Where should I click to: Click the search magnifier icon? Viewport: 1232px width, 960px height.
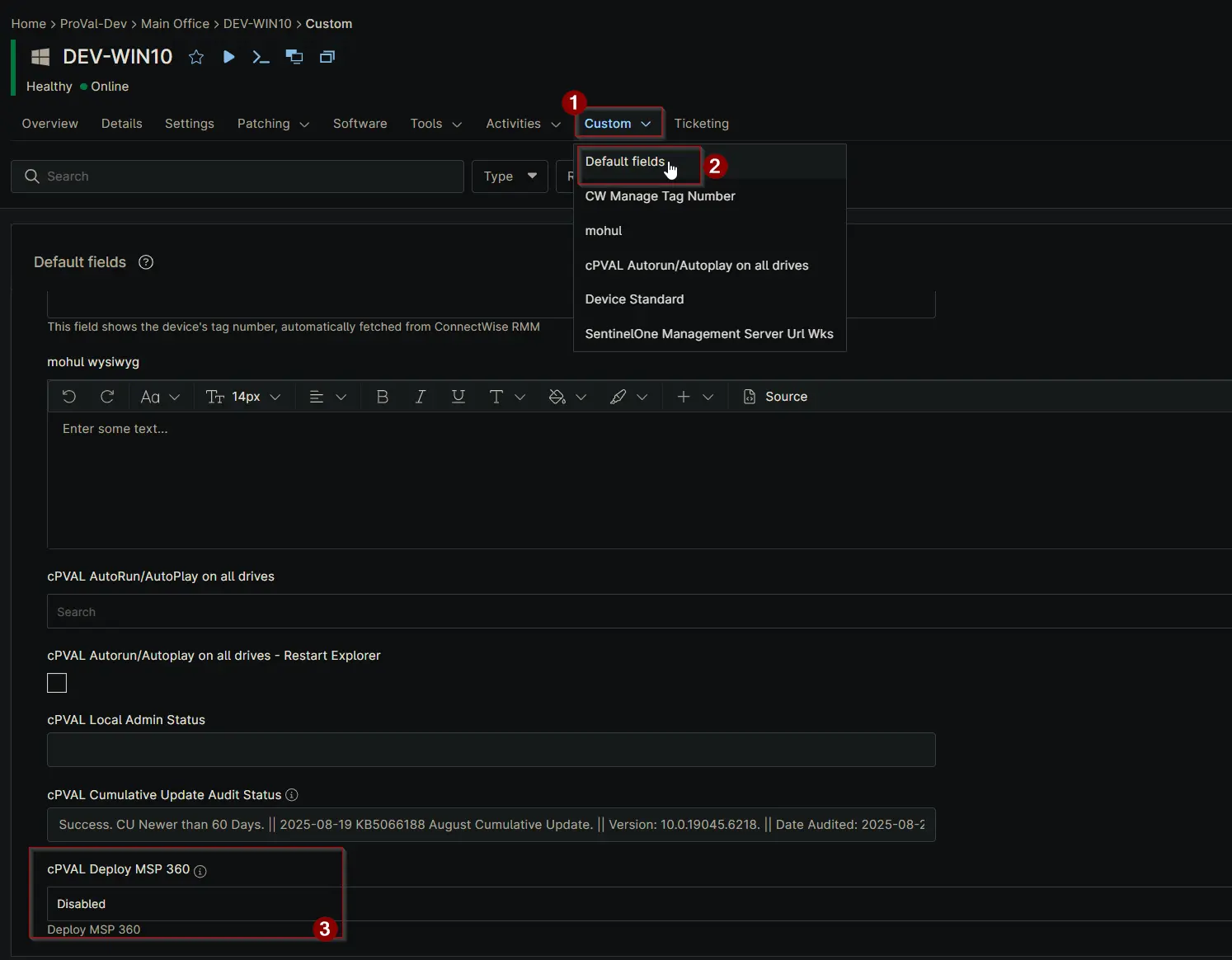32,176
